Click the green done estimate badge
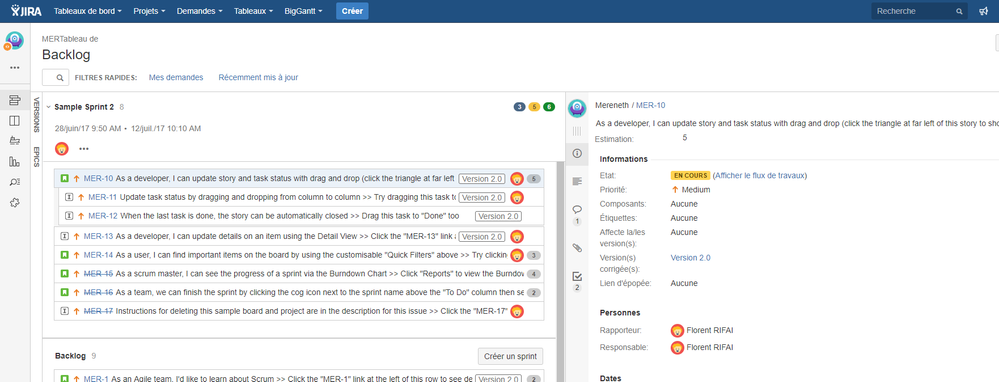The width and height of the screenshot is (999, 382). coord(549,107)
